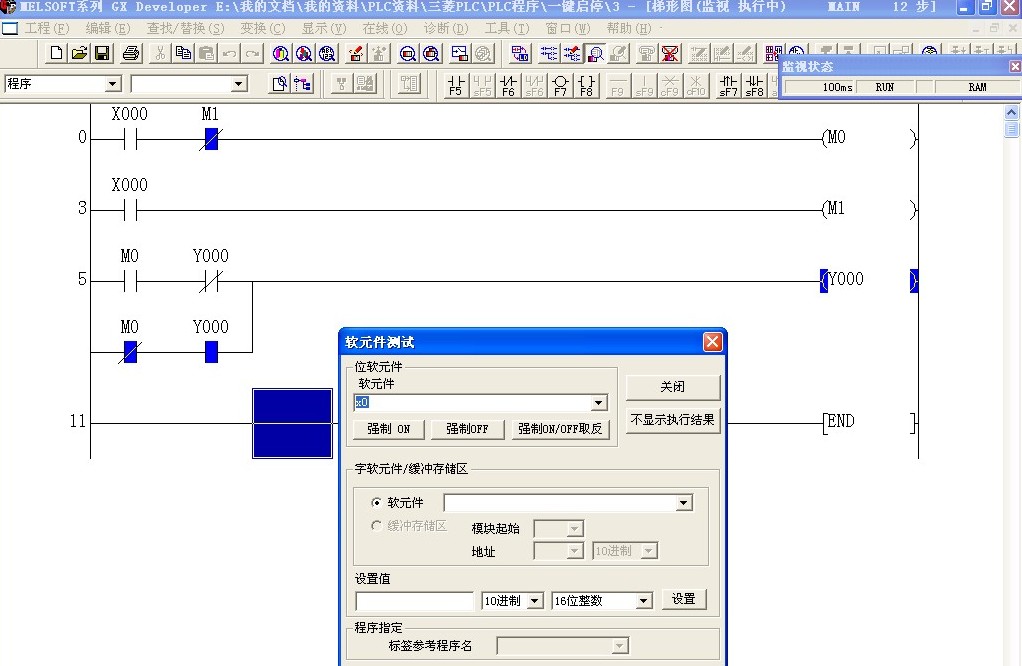Toggle the monitor mode magnifier icon

coord(595,53)
